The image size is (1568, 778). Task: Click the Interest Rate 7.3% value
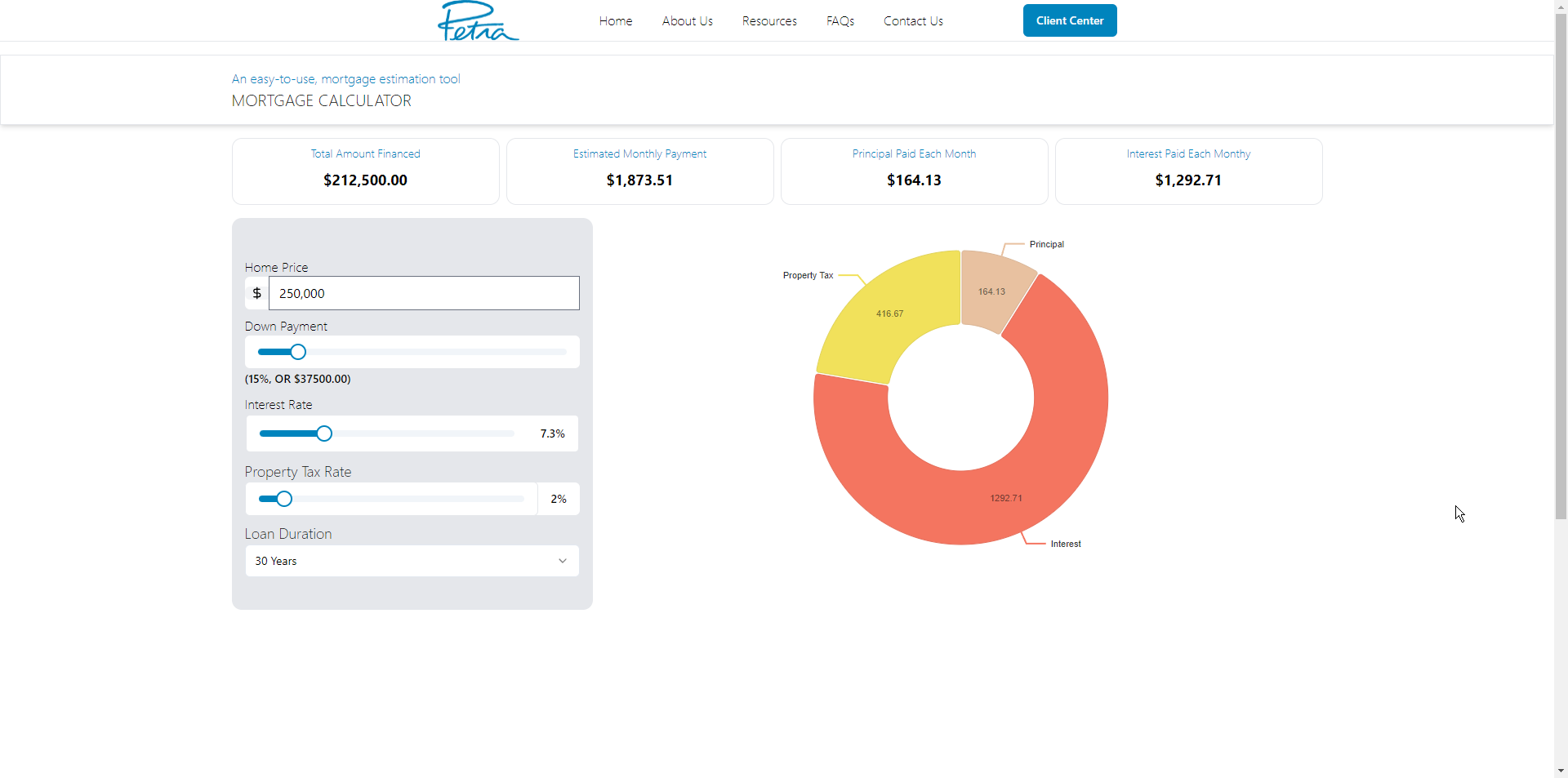point(553,433)
